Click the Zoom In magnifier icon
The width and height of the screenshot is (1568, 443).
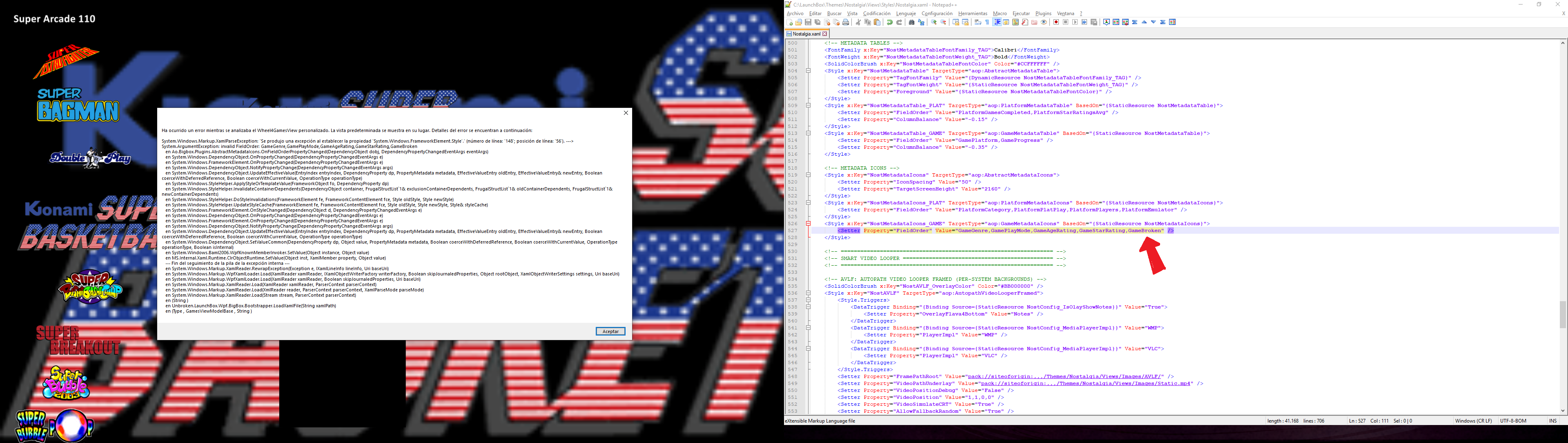coord(934,22)
